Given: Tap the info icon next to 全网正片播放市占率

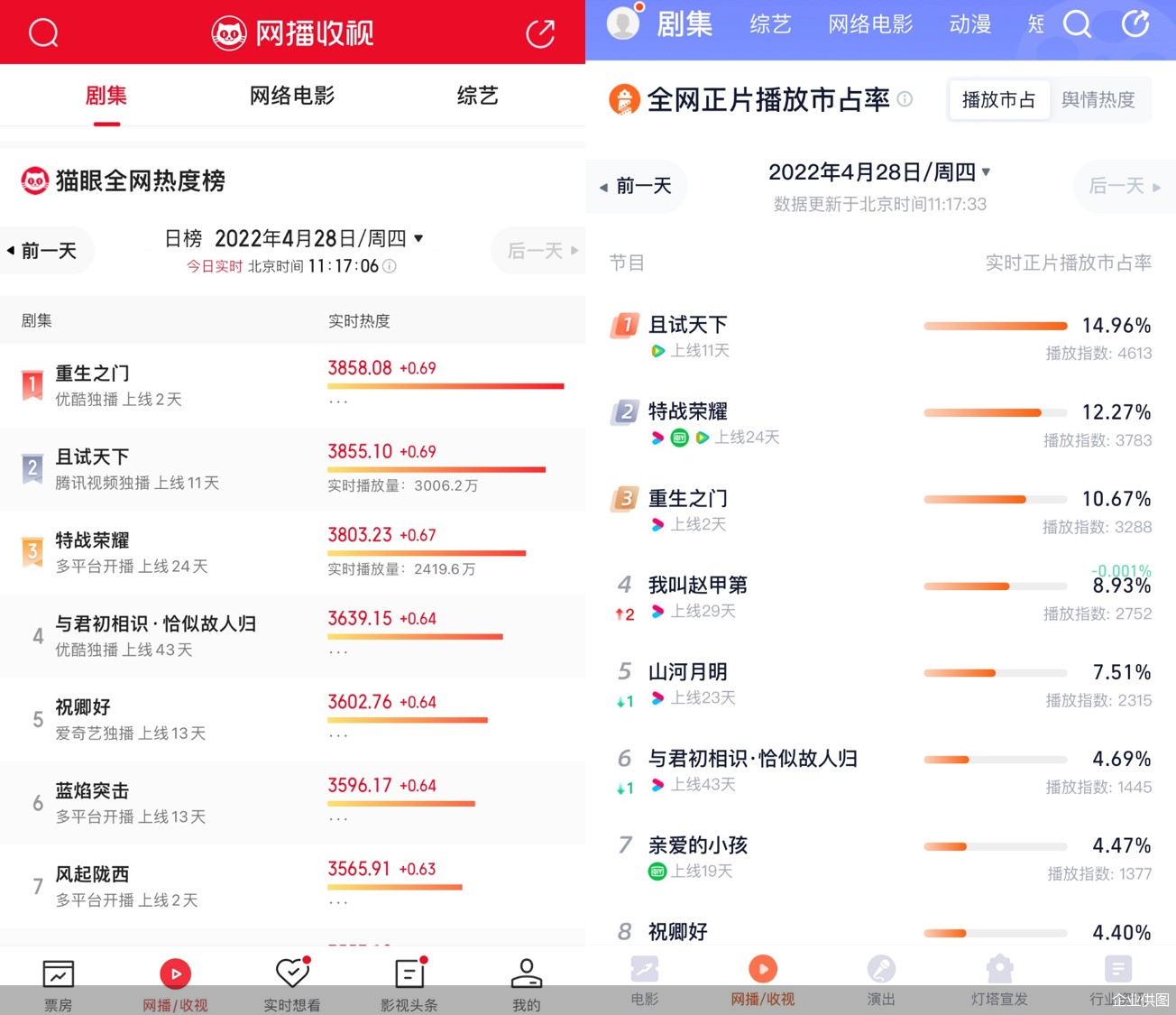Looking at the screenshot, I should pos(905,99).
